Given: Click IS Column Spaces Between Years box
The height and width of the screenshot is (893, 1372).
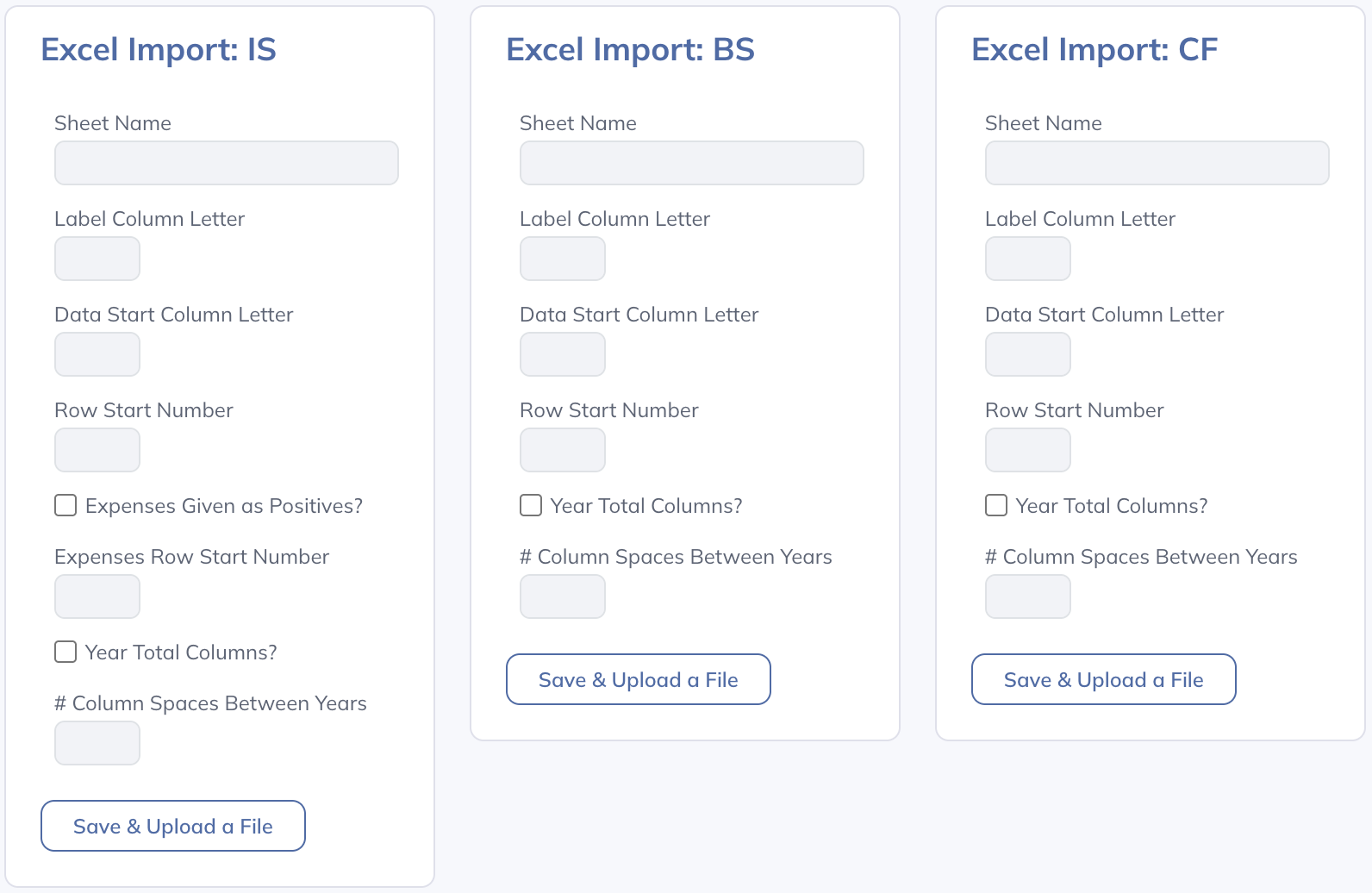Looking at the screenshot, I should pos(97,743).
